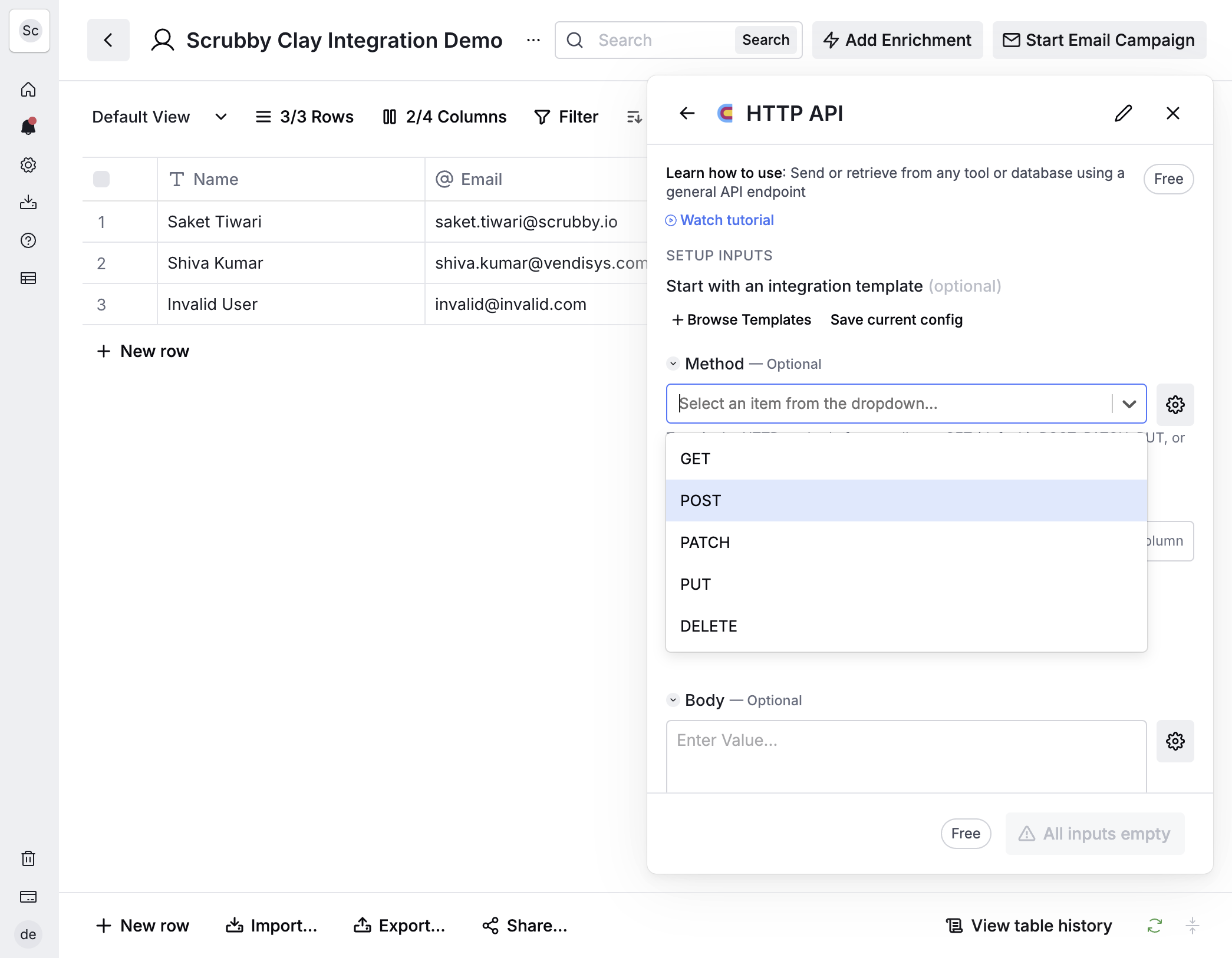Collapse the Body section chevron
Screen dimensions: 1232x958
tap(673, 700)
